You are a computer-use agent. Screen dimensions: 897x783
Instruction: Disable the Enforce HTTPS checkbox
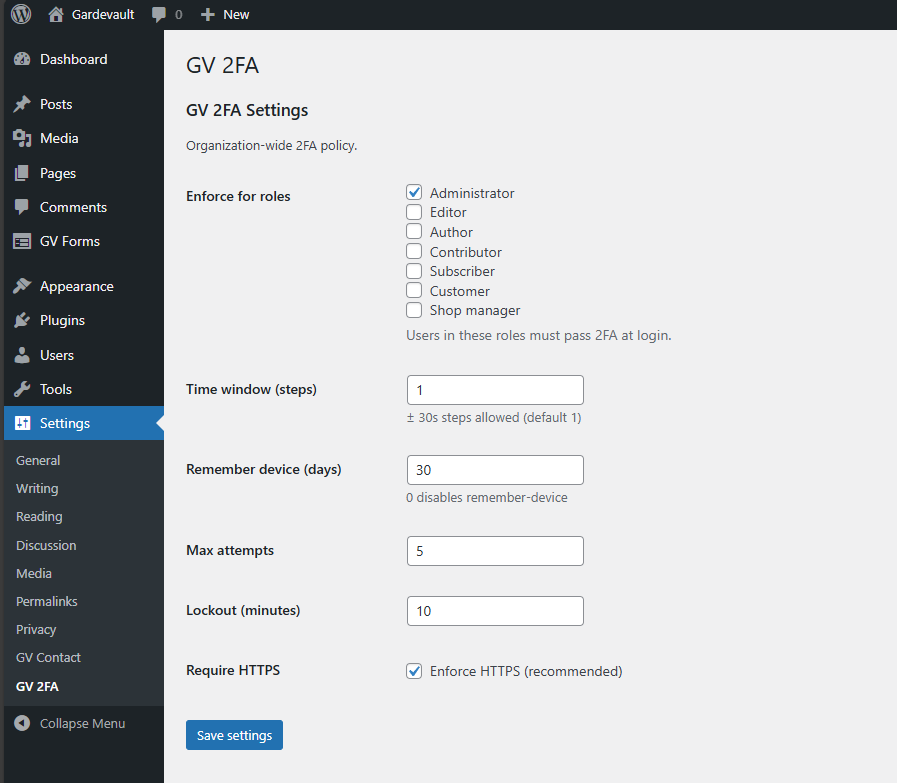click(x=414, y=671)
